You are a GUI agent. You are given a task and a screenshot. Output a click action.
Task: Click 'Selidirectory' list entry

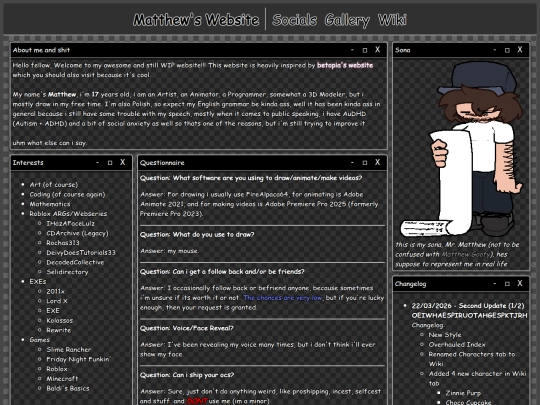pyautogui.click(x=67, y=272)
